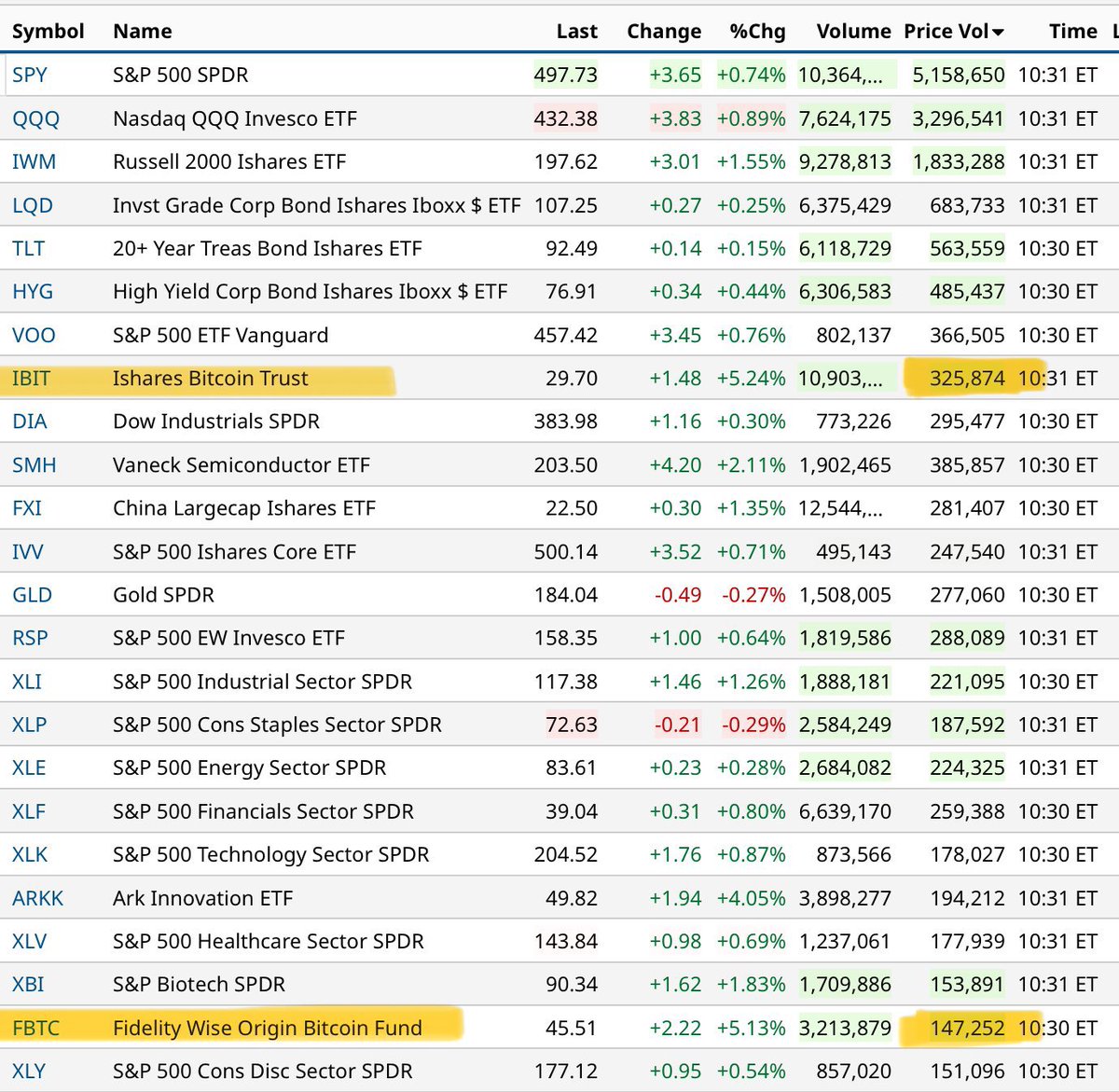Select 'Vaneck Semiconductor ETF' name cell

click(242, 464)
